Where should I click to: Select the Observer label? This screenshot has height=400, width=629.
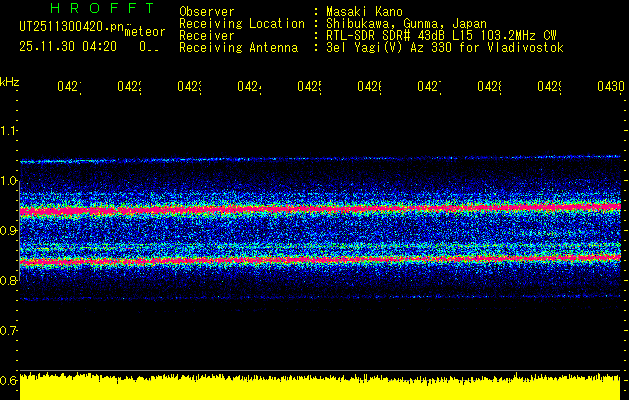[x=207, y=11]
